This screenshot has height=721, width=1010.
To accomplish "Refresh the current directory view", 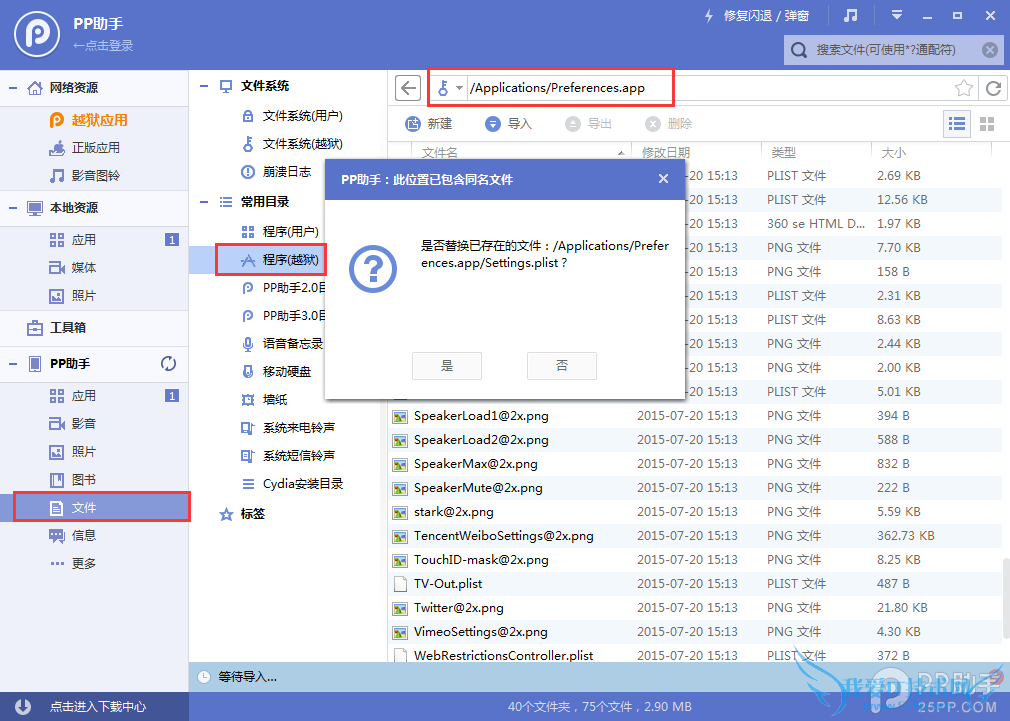I will 992,88.
